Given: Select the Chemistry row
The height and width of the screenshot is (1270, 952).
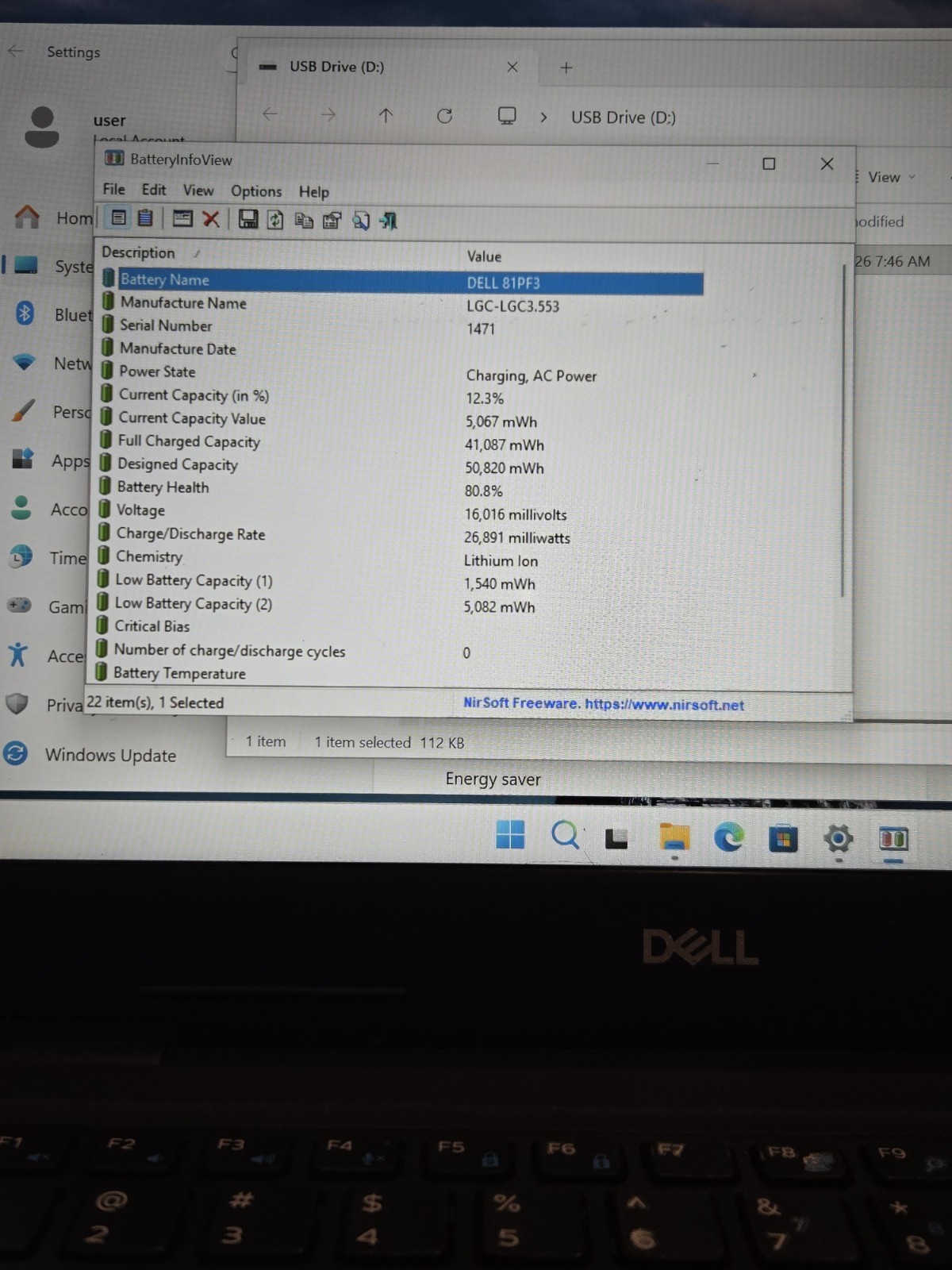Looking at the screenshot, I should coord(401,558).
